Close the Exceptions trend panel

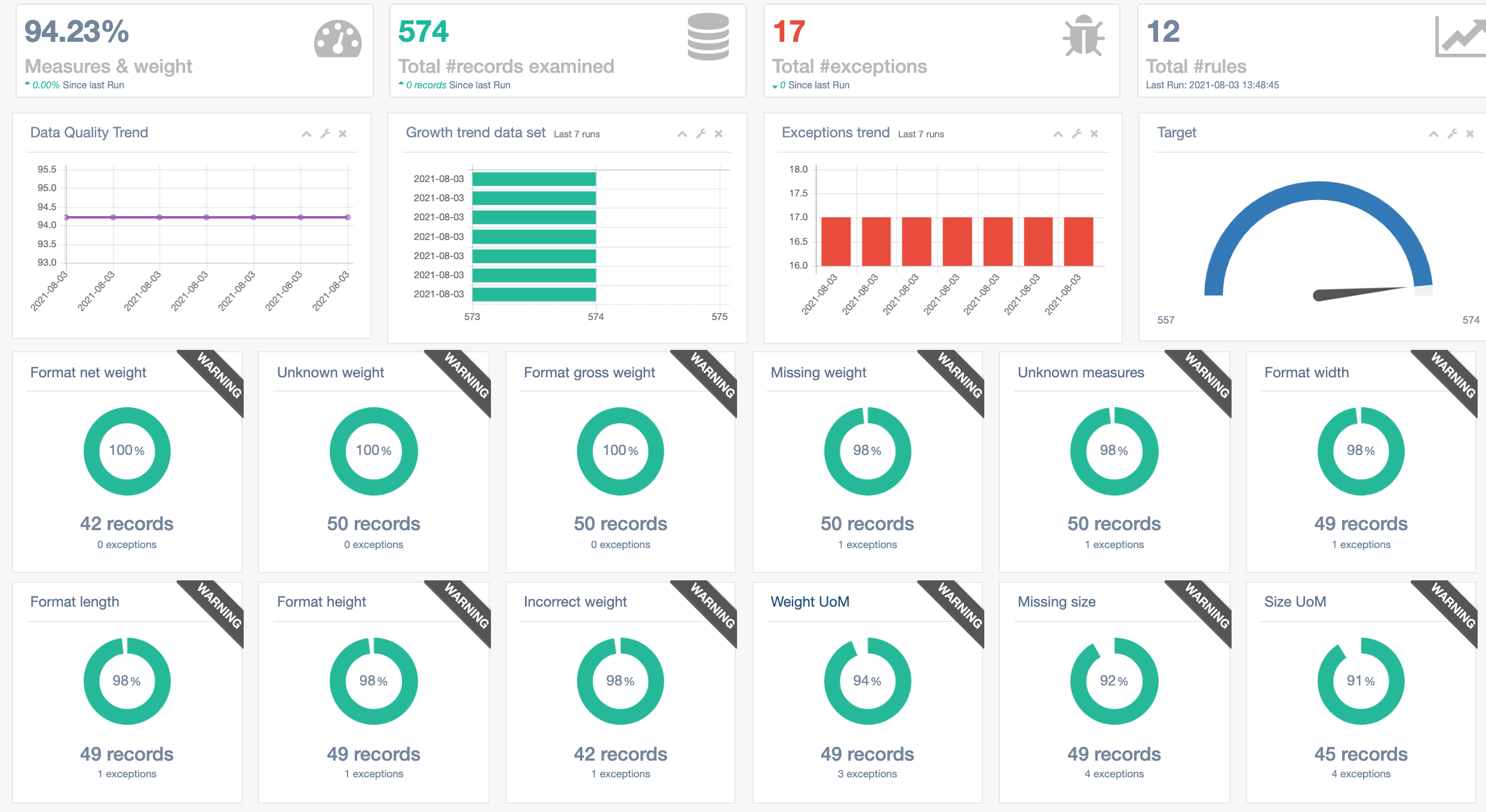click(1094, 134)
